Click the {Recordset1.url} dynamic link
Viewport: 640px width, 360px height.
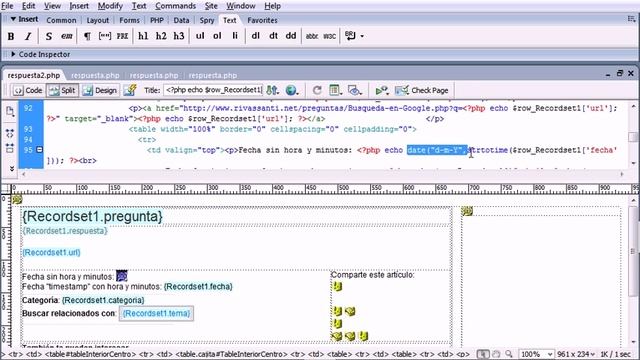(x=51, y=252)
